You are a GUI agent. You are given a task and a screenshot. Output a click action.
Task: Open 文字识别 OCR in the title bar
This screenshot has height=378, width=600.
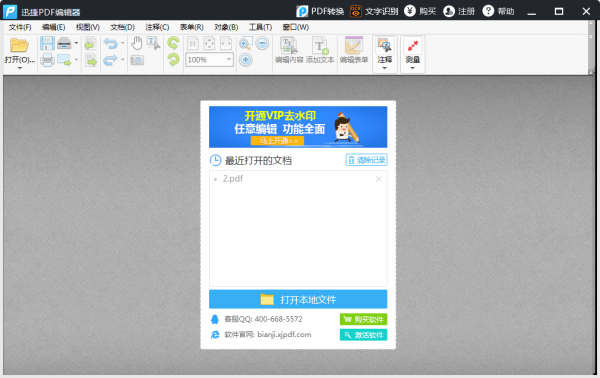(374, 11)
